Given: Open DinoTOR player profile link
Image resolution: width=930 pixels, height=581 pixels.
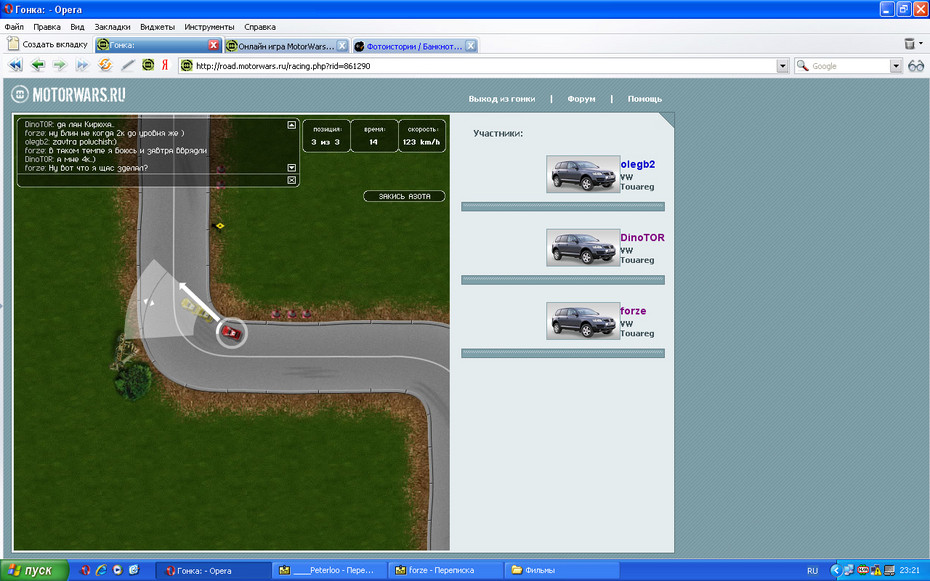Looking at the screenshot, I should click(642, 237).
